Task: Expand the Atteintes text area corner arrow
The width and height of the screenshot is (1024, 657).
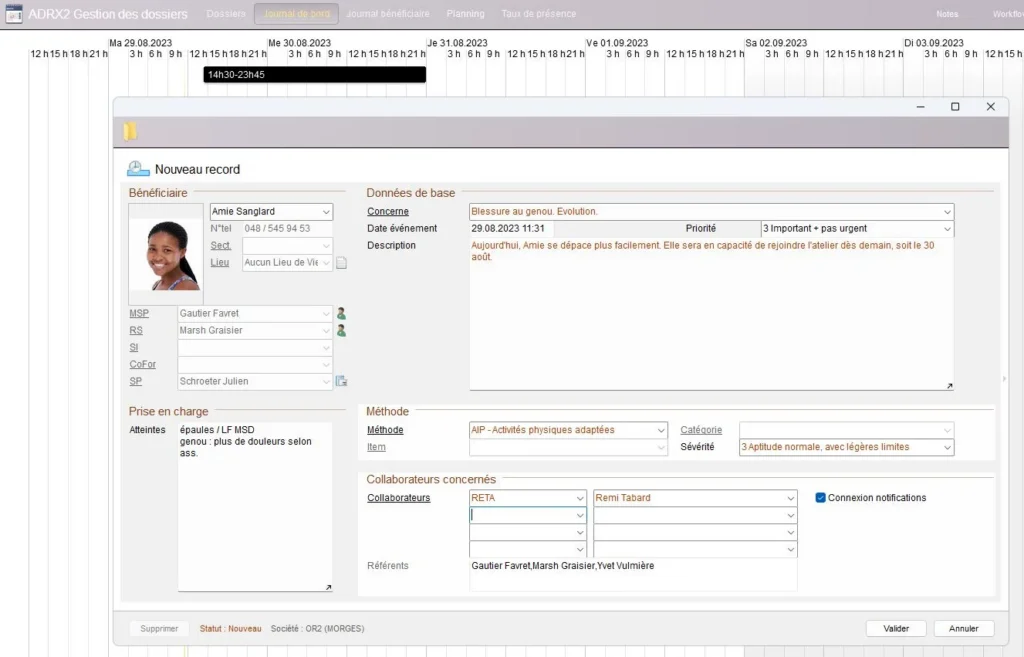Action: 328,587
